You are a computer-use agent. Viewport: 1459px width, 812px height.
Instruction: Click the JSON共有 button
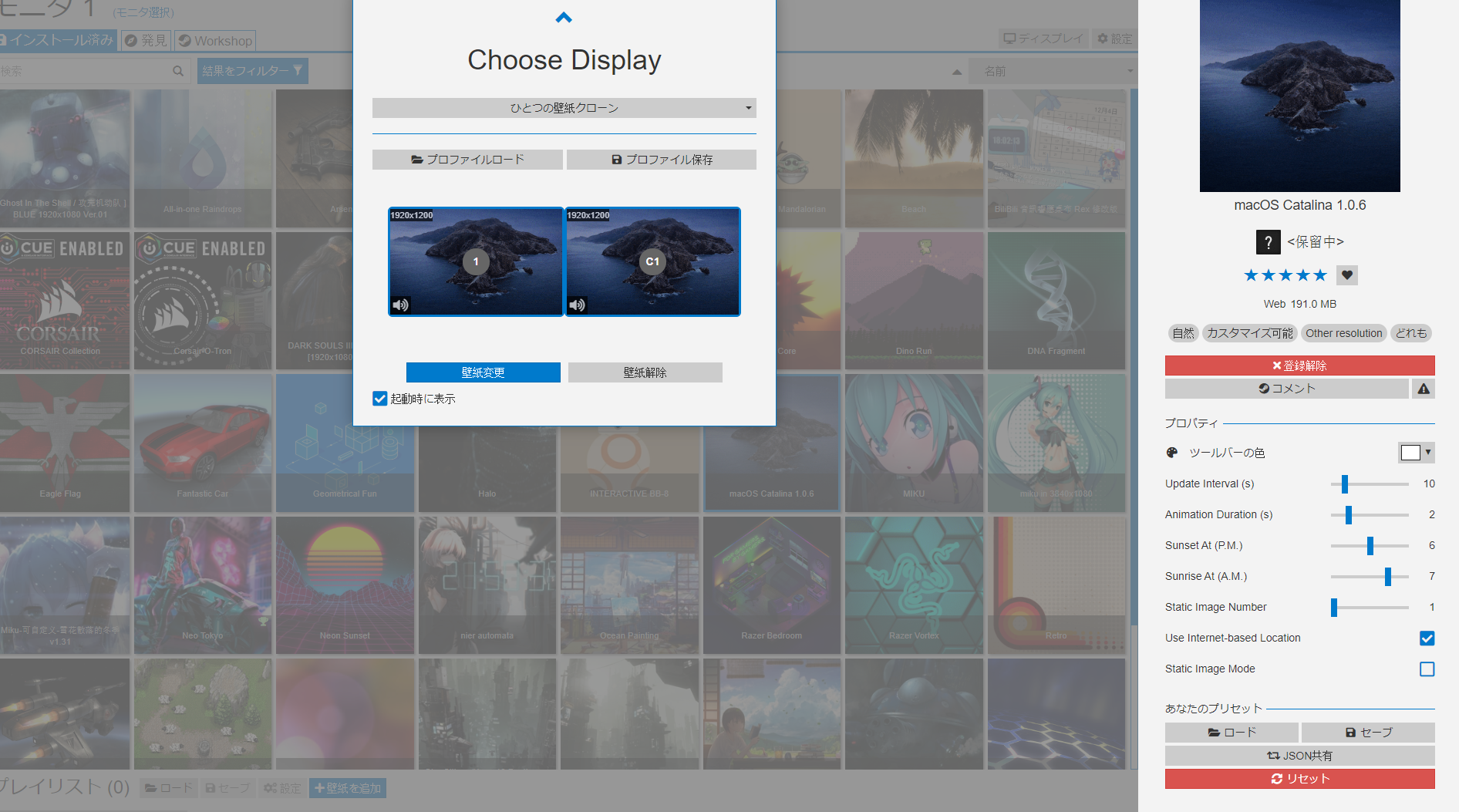[x=1299, y=756]
